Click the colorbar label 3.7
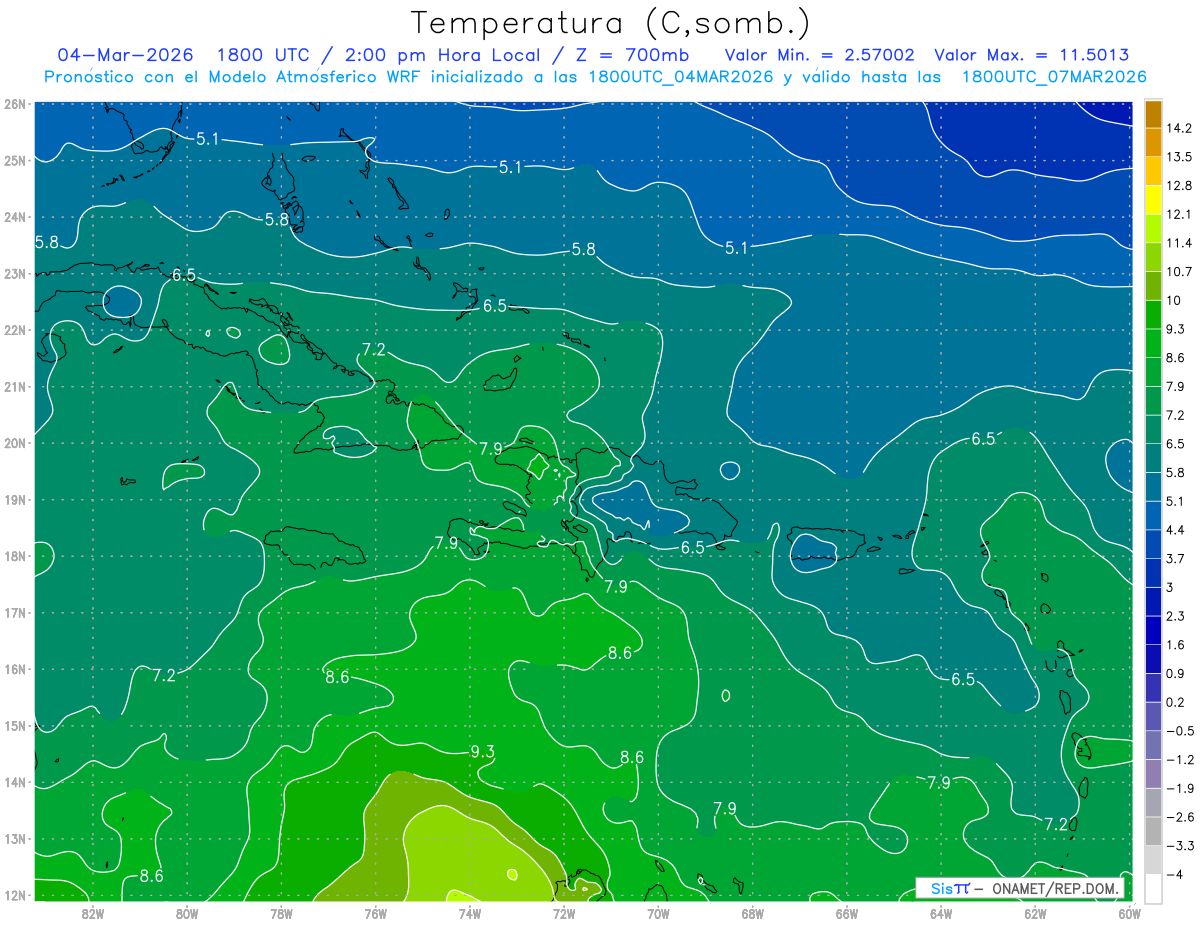Image resolution: width=1200 pixels, height=927 pixels. 1176,558
